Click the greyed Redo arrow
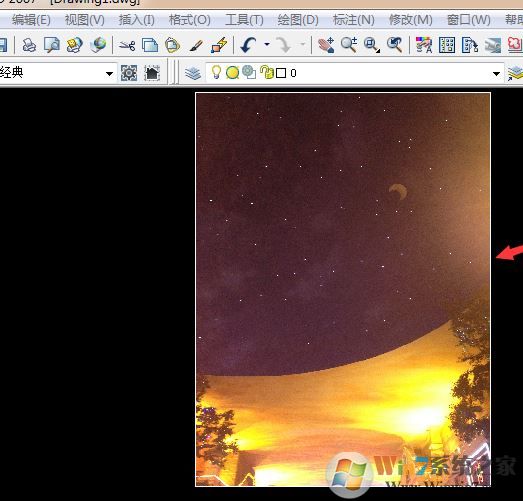523x501 pixels. (x=284, y=45)
